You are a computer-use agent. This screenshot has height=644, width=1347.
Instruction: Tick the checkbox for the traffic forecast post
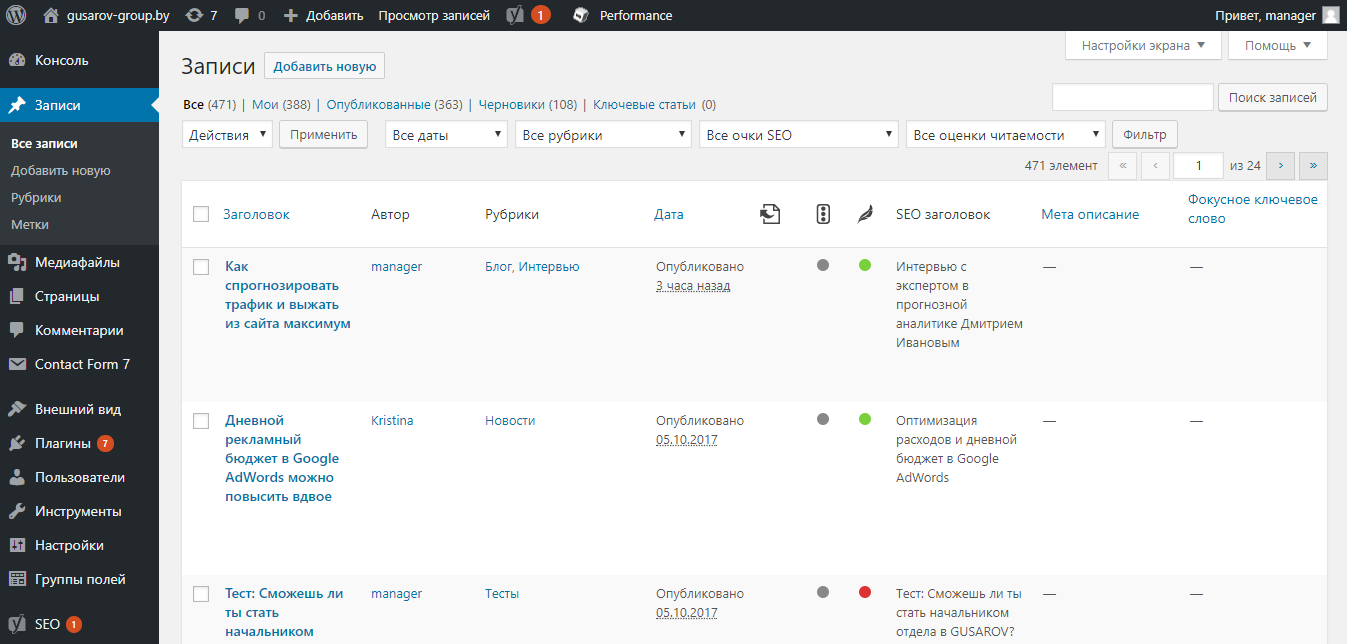(200, 266)
